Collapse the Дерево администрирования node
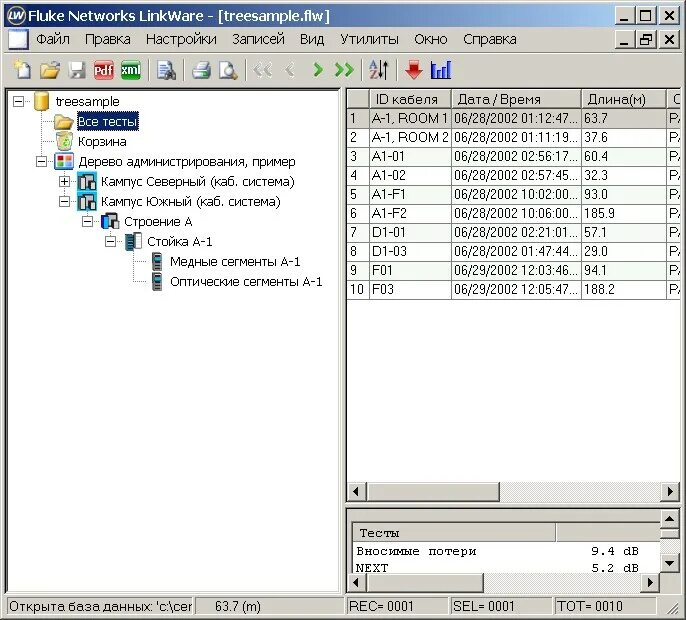Image resolution: width=686 pixels, height=620 pixels. point(41,162)
